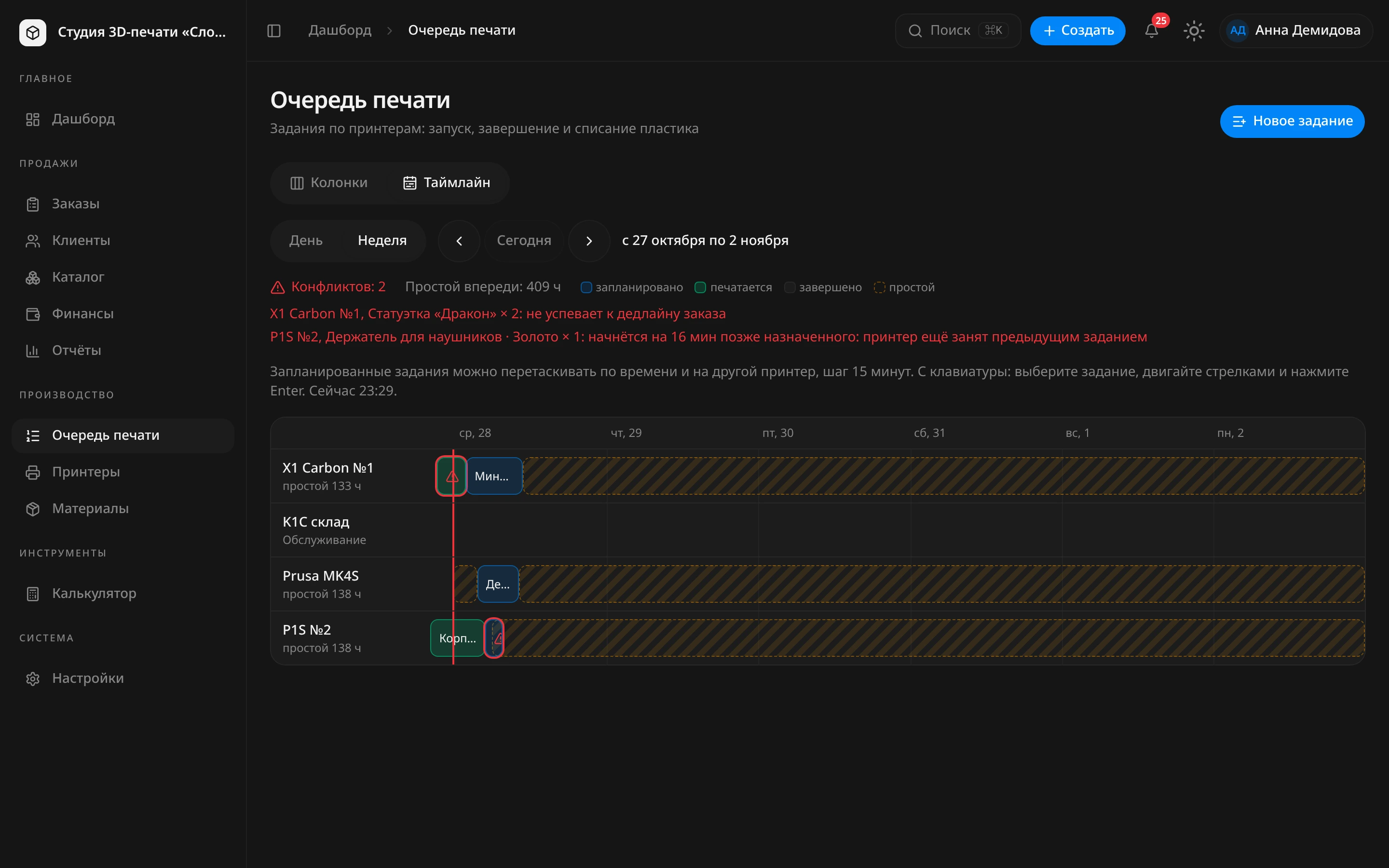This screenshot has width=1389, height=868.
Task: Select the Мин... job on X1 Carbon №1
Action: (x=494, y=476)
